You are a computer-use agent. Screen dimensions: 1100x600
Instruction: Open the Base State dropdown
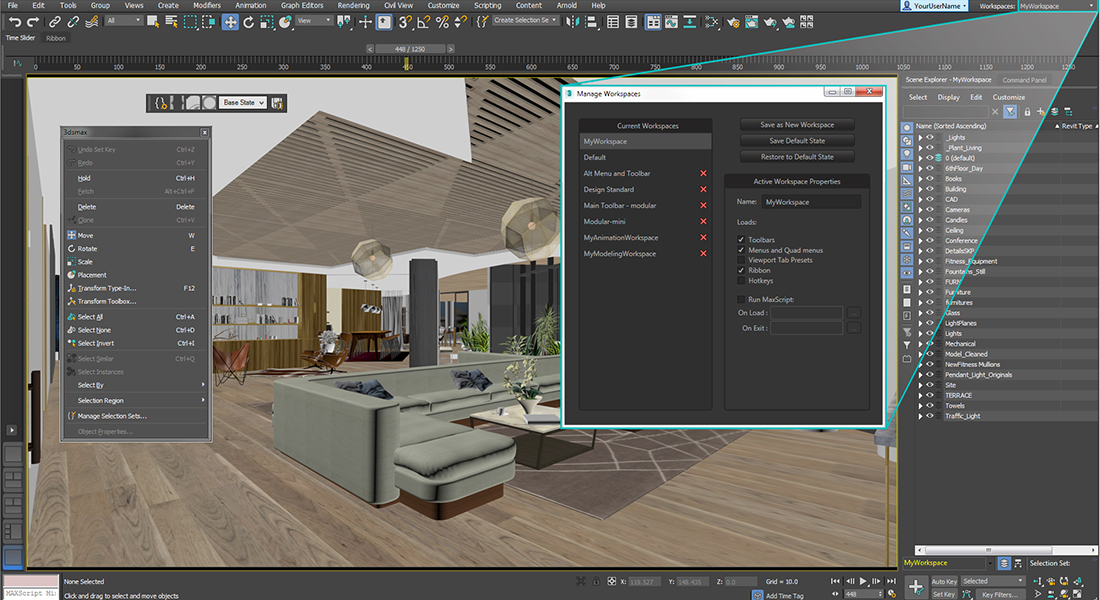pos(243,102)
